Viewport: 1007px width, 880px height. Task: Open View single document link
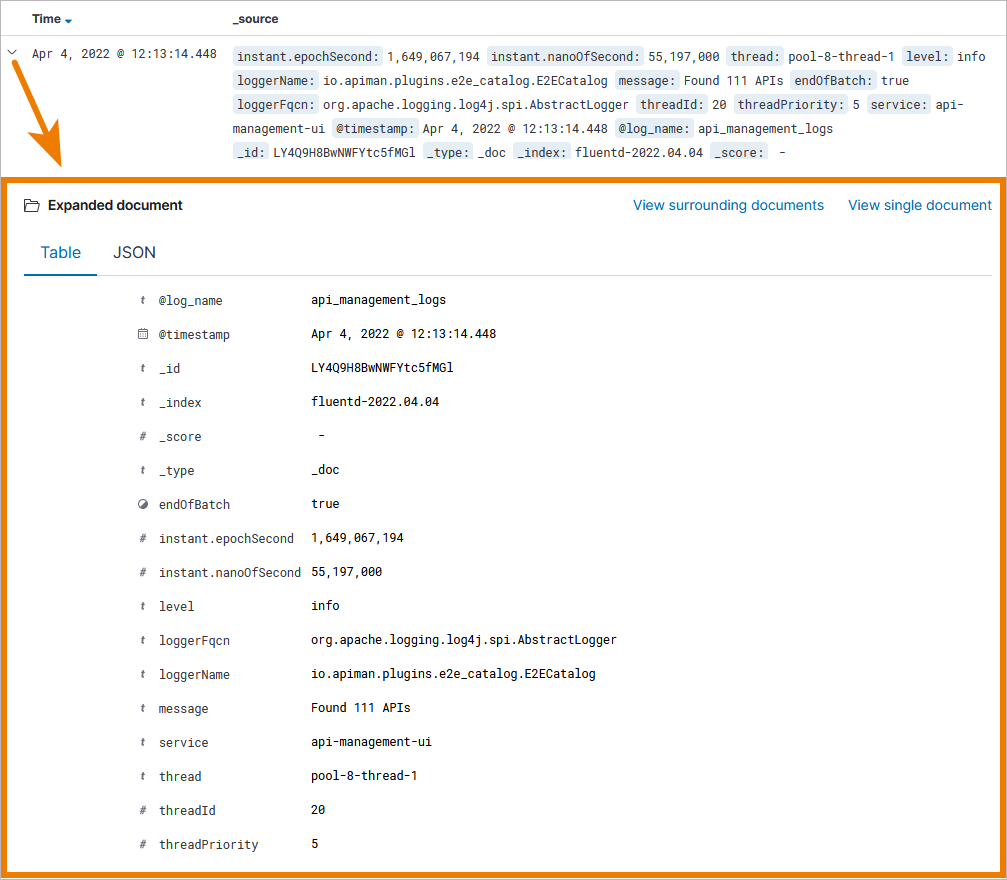[920, 206]
